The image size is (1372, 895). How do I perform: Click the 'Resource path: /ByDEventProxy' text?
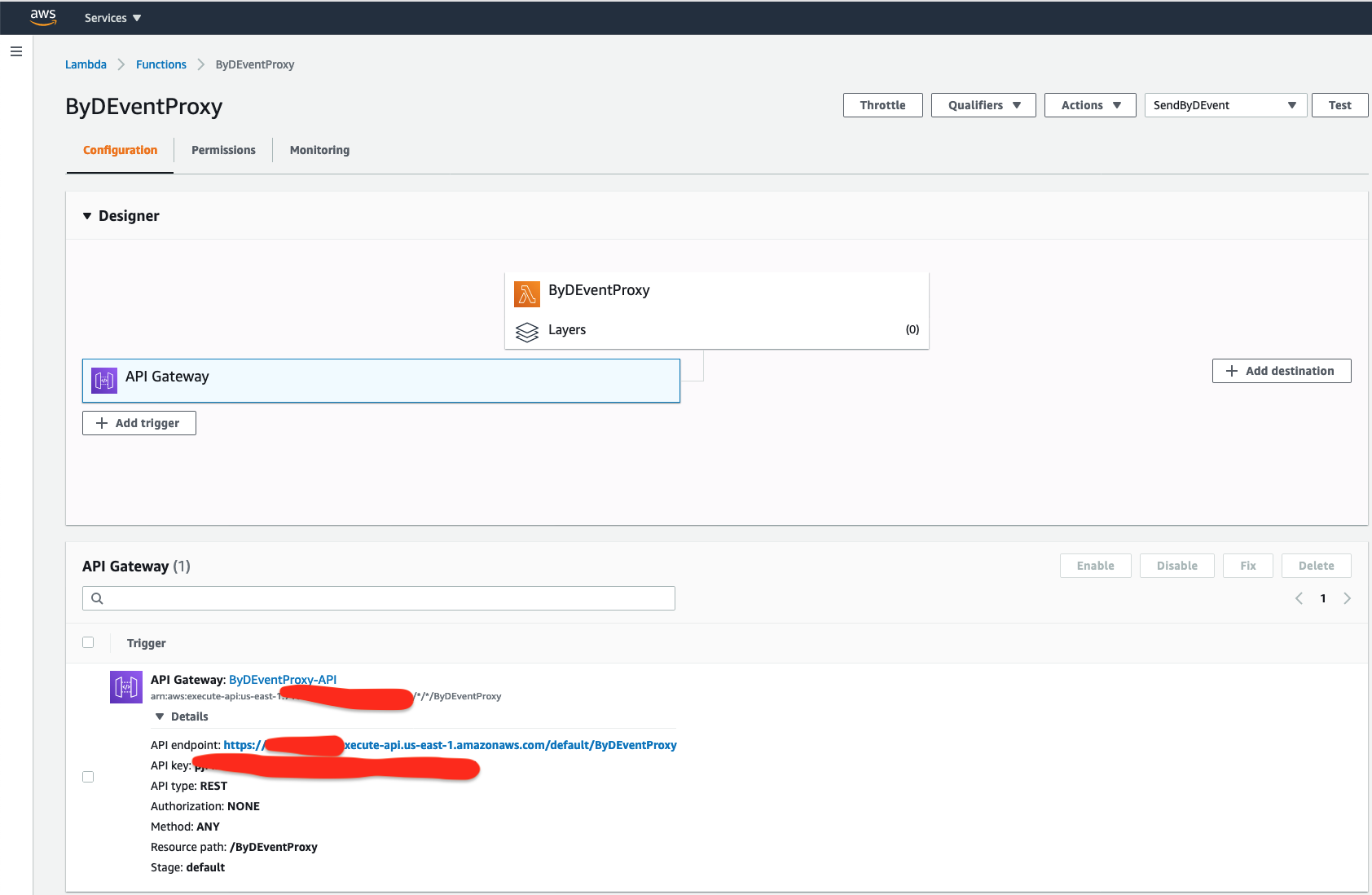pos(234,847)
